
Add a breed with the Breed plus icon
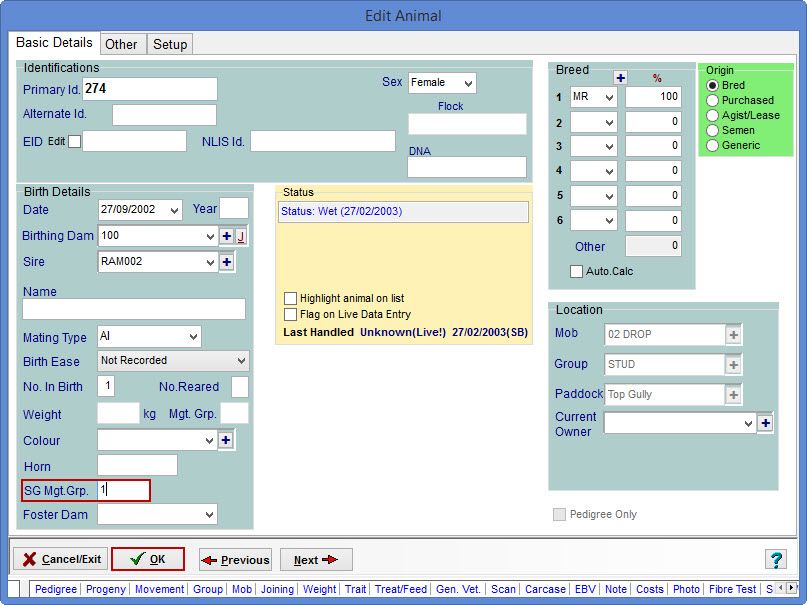click(621, 78)
